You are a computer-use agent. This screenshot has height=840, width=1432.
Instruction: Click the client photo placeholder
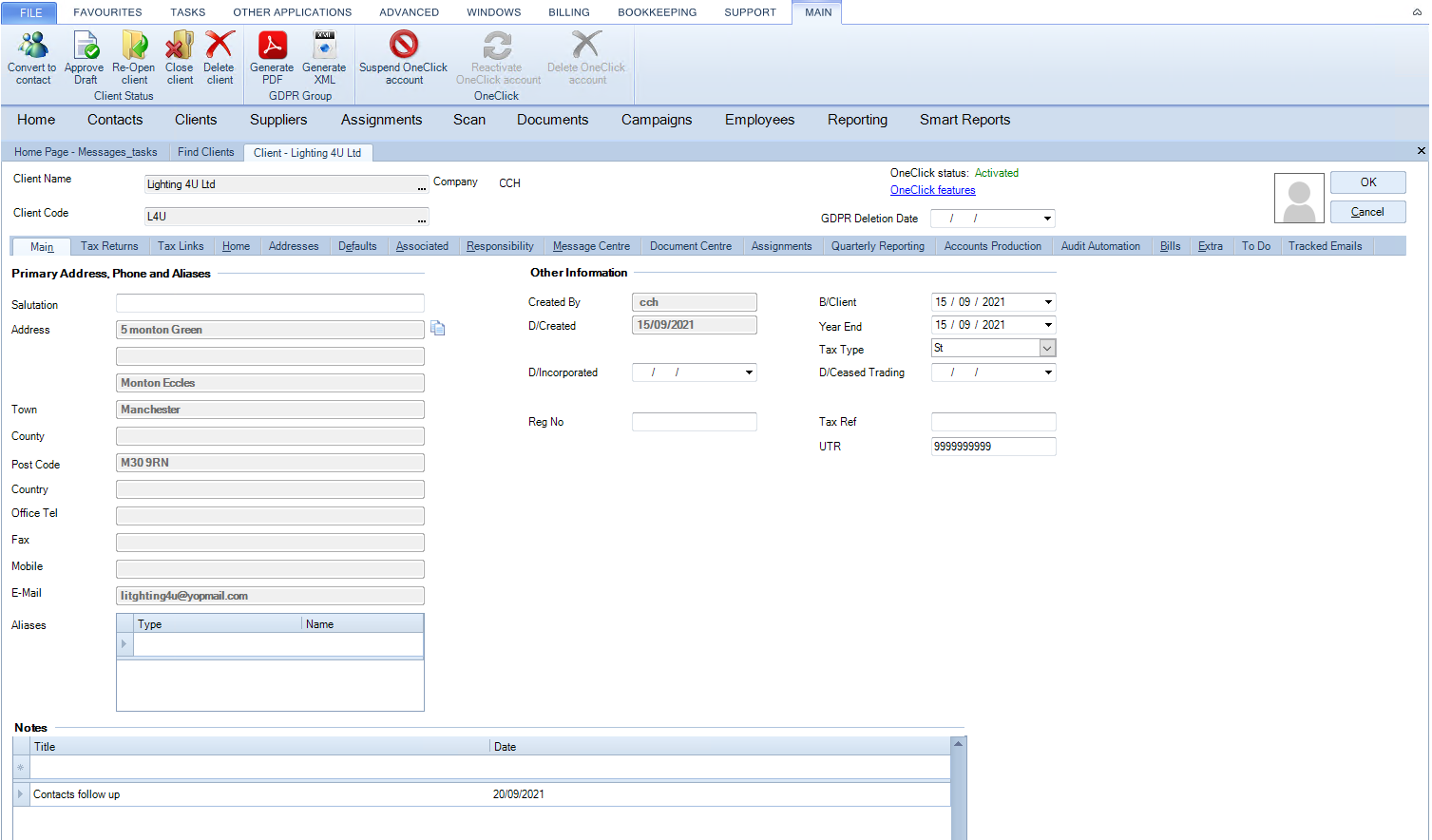click(x=1299, y=199)
